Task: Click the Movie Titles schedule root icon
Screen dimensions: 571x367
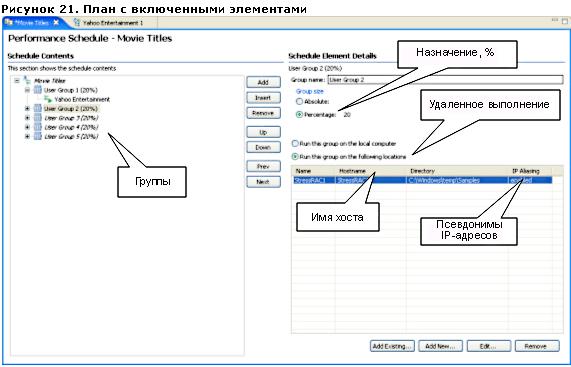Action: click(27, 80)
